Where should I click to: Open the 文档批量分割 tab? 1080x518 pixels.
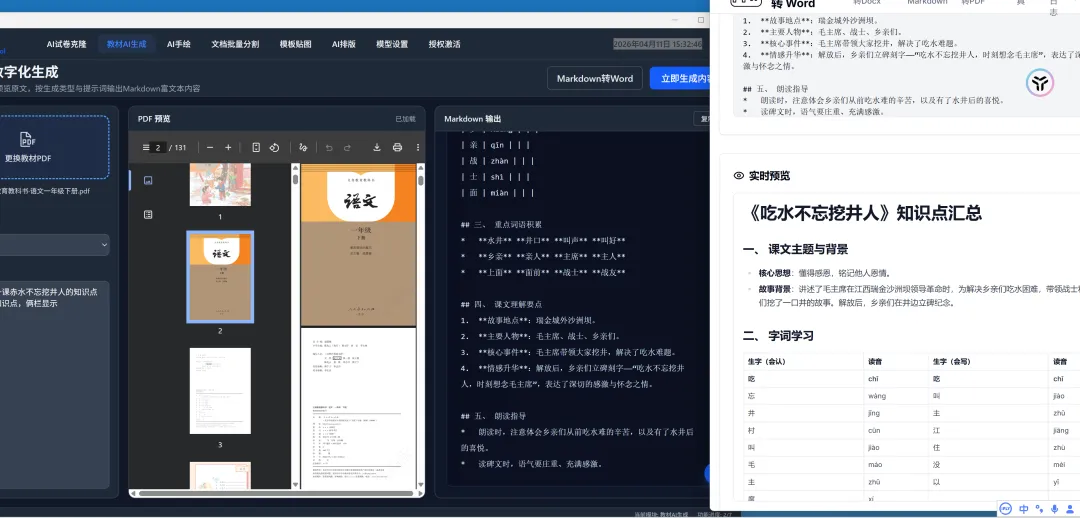pyautogui.click(x=235, y=44)
